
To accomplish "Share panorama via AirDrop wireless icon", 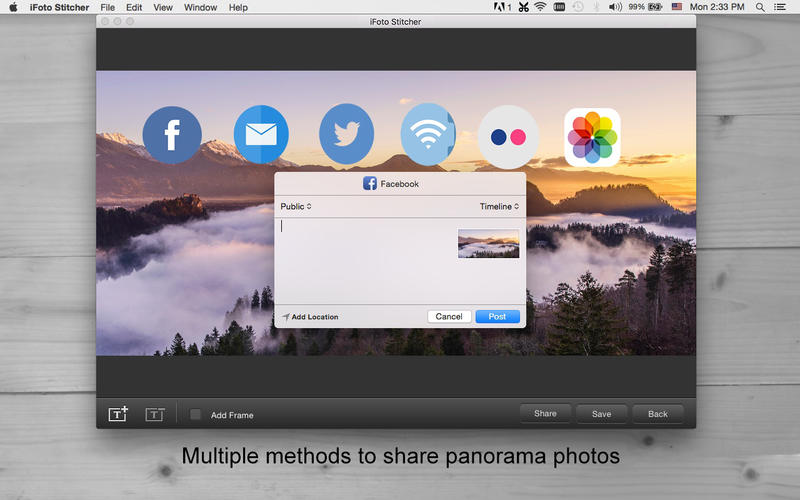I will pyautogui.click(x=428, y=135).
